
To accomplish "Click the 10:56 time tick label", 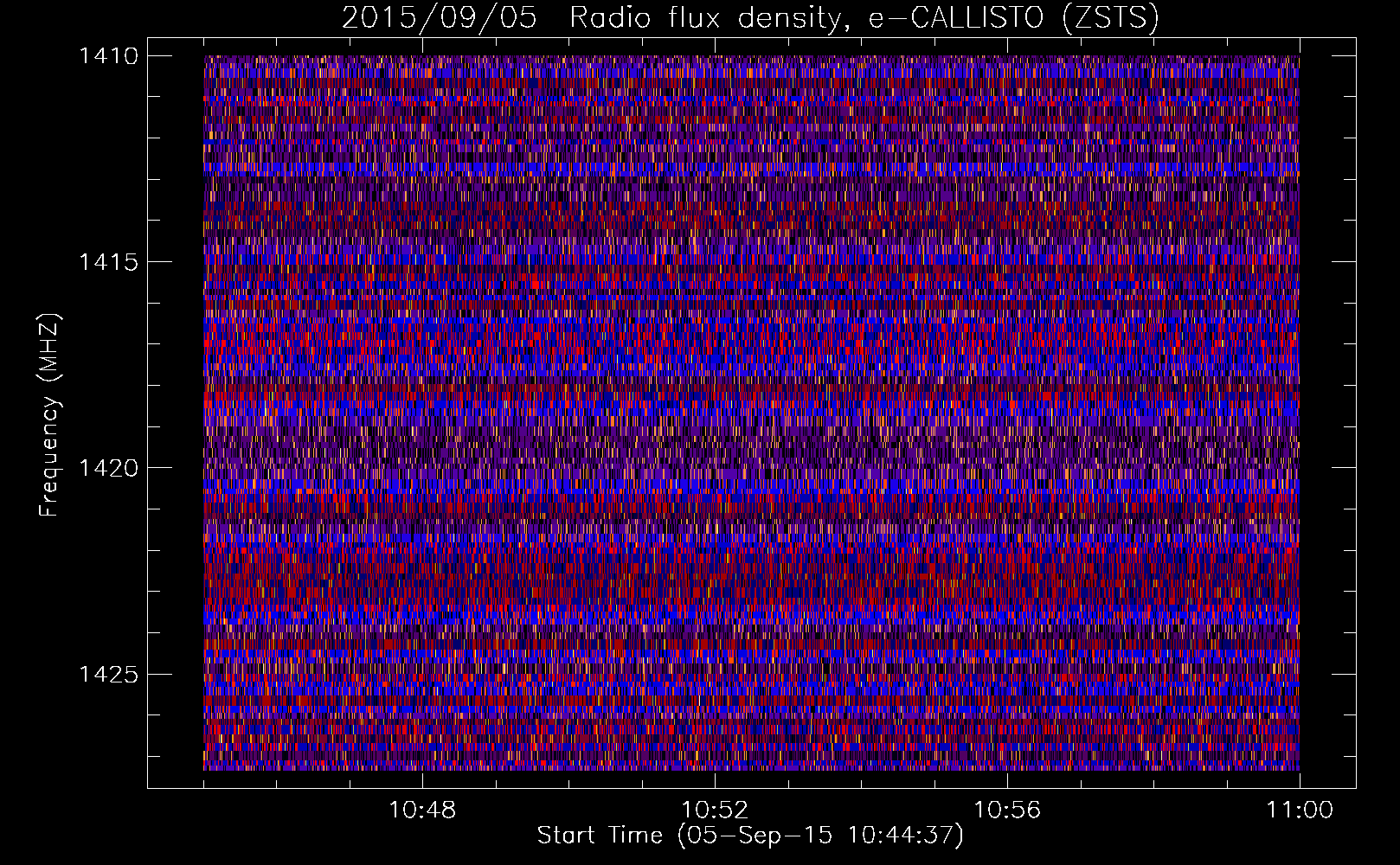I will 1007,811.
